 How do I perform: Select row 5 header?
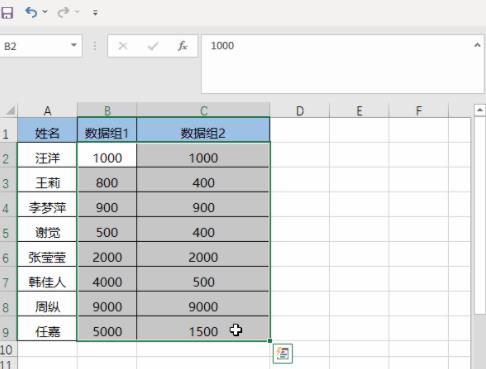coord(8,229)
